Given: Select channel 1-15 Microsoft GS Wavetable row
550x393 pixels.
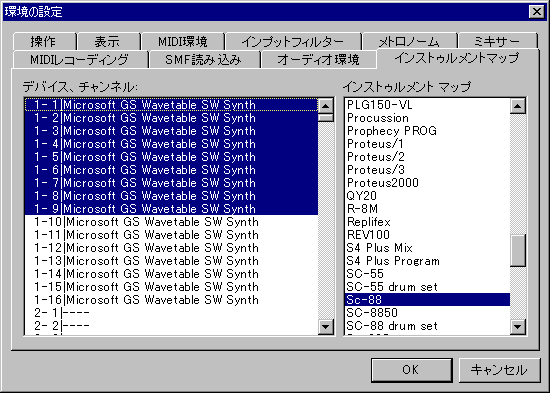Looking at the screenshot, I should point(172,287).
